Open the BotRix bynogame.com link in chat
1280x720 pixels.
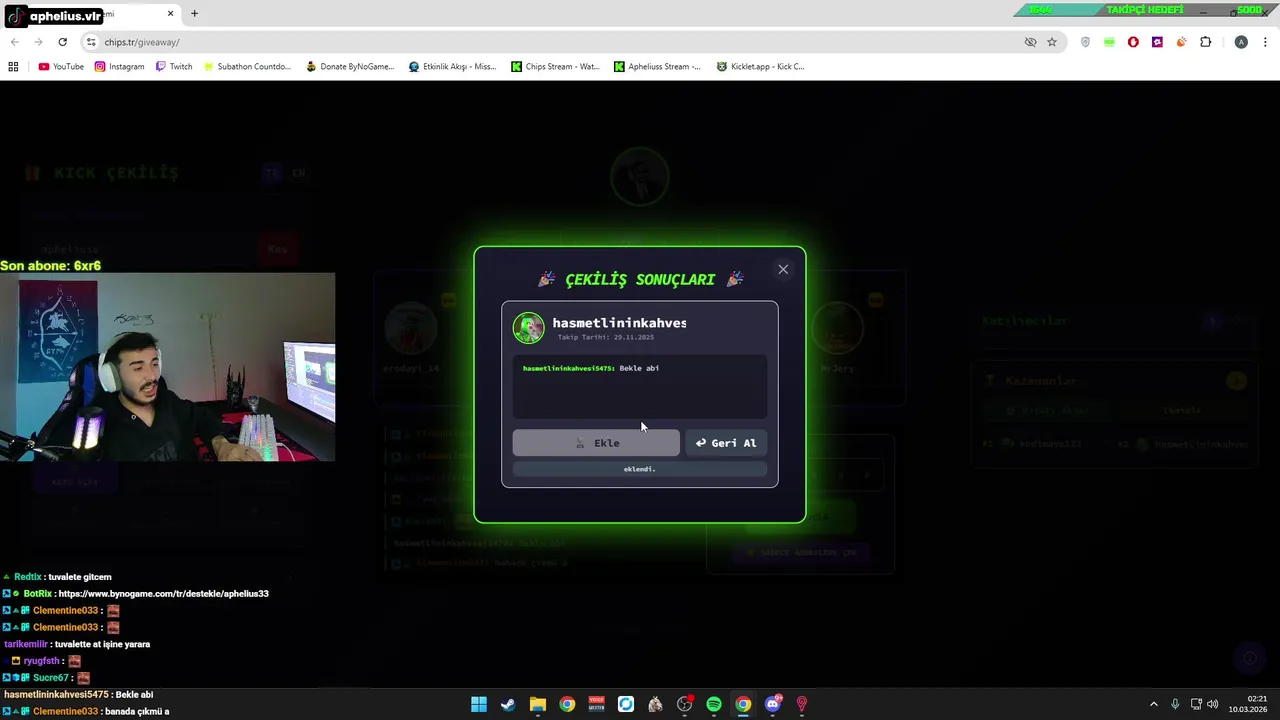point(163,594)
